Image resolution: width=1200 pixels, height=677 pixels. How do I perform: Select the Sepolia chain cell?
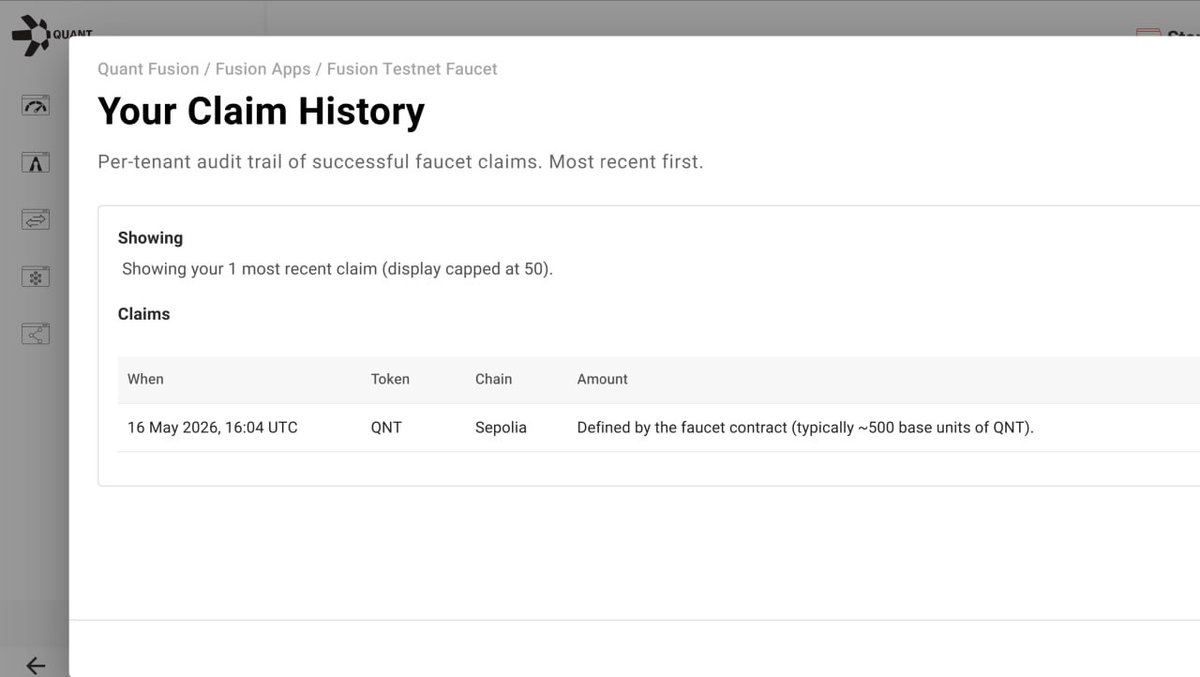tap(501, 427)
